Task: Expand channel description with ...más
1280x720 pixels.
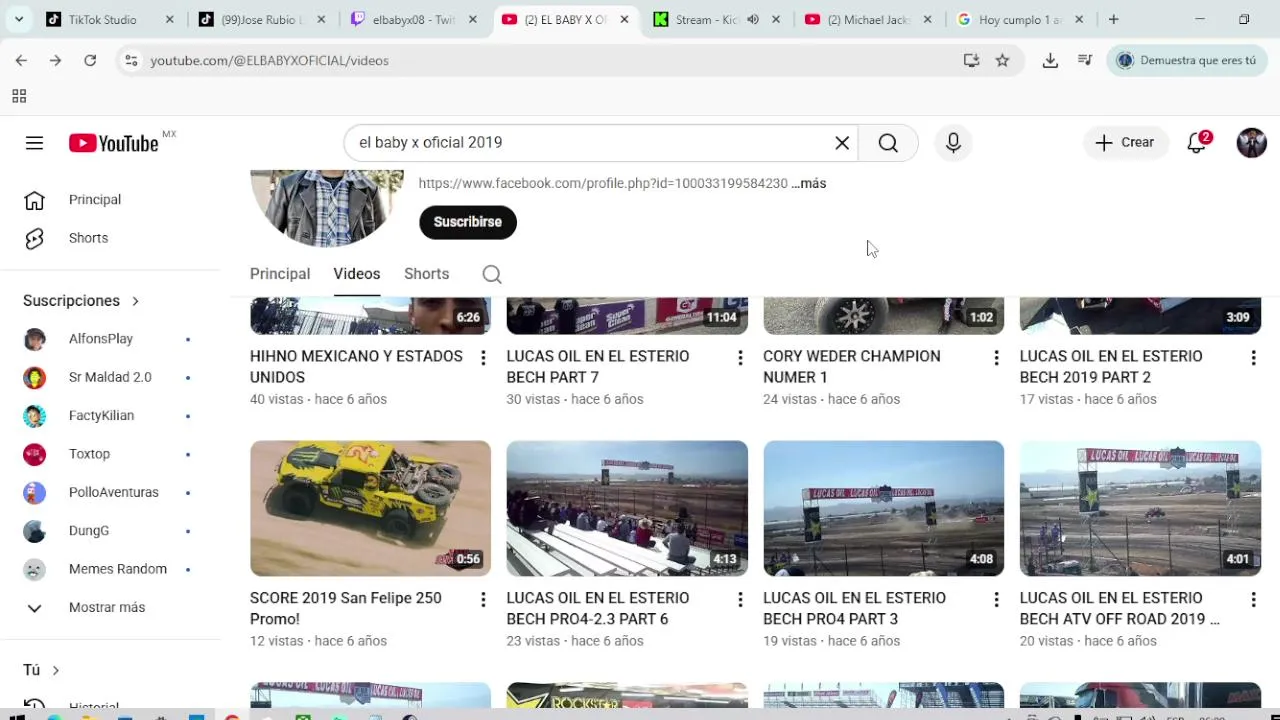Action: point(809,183)
